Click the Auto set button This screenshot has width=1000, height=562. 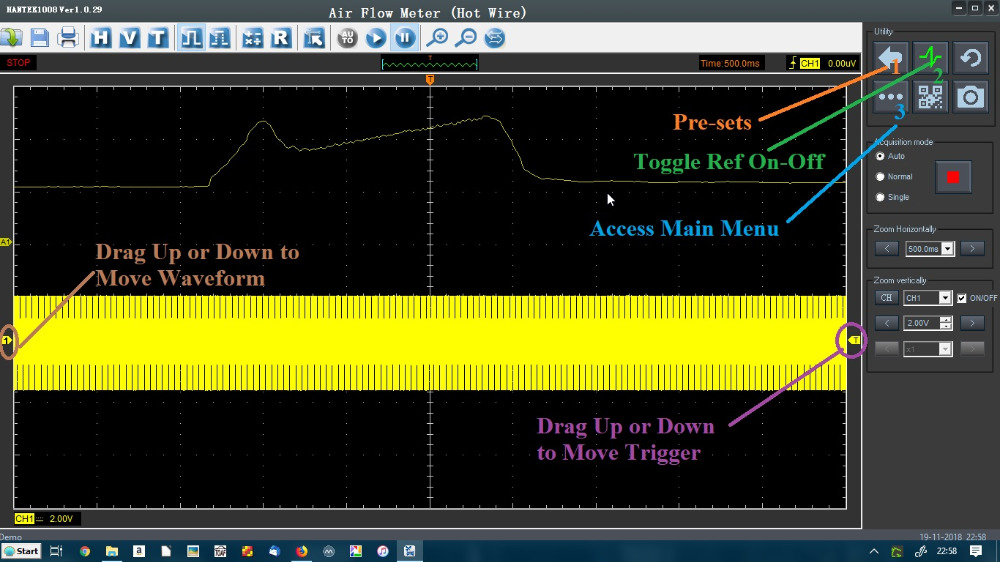click(x=347, y=38)
